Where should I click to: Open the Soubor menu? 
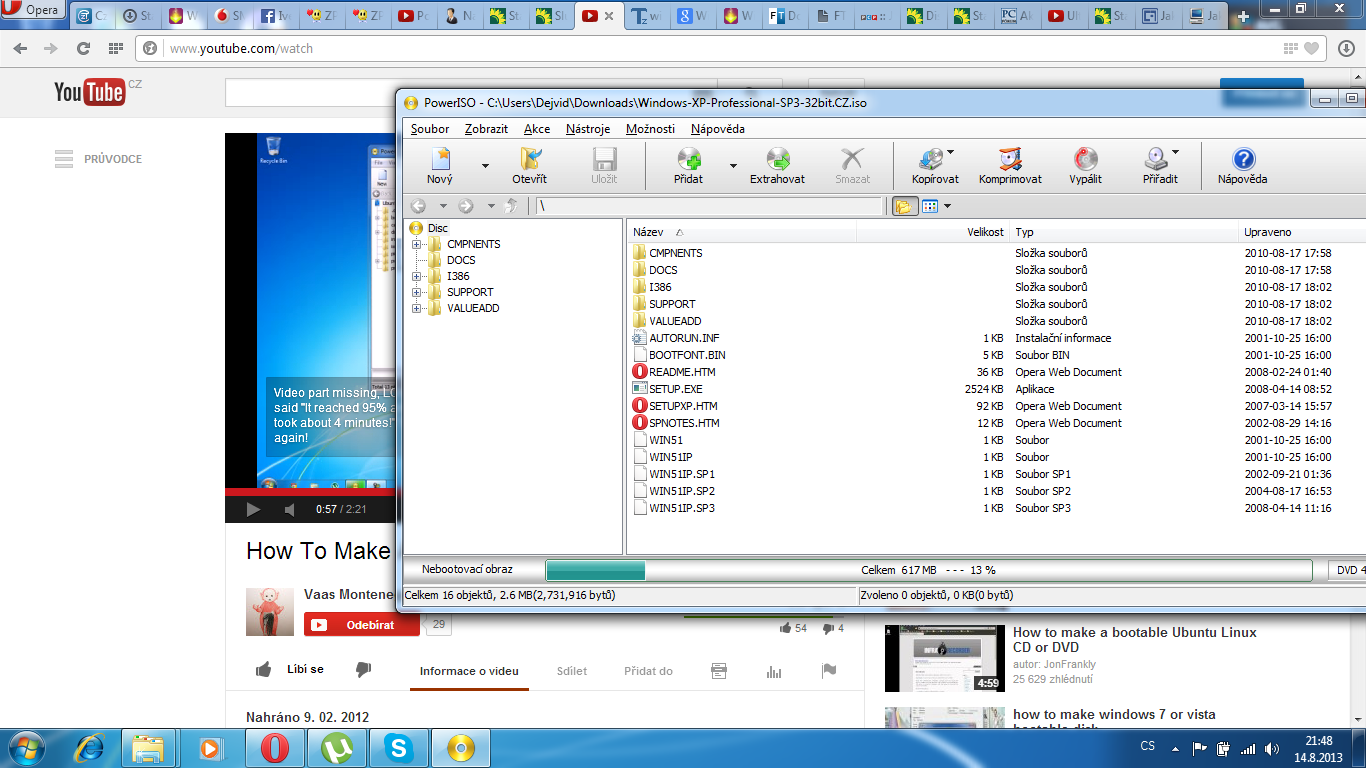click(x=430, y=129)
